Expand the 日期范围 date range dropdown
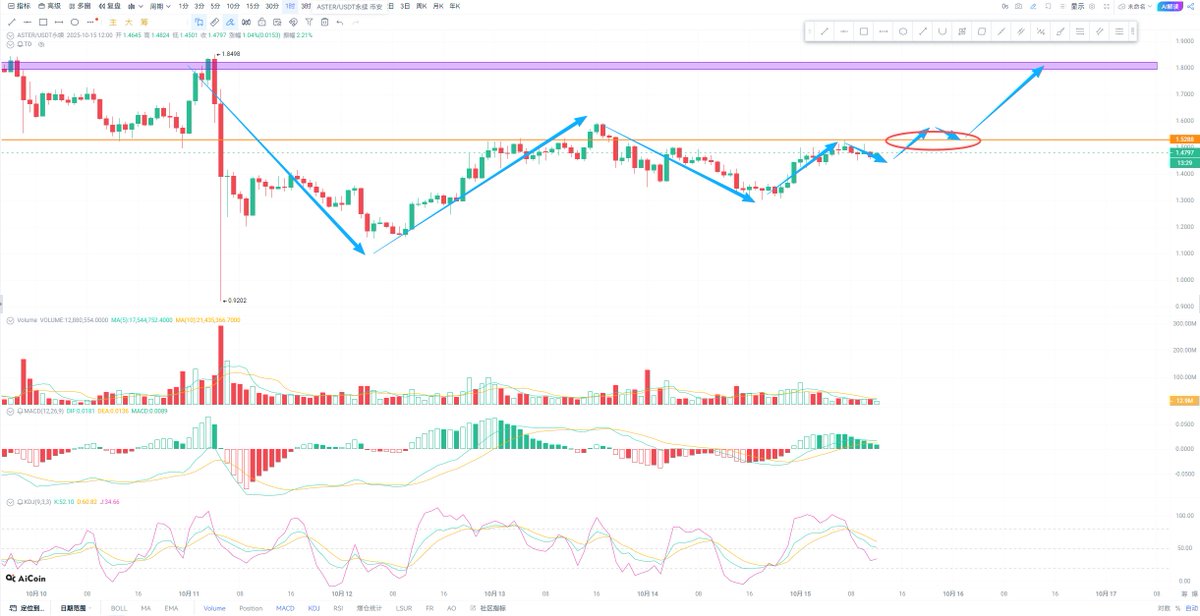This screenshot has height=616, width=1200. (76, 608)
